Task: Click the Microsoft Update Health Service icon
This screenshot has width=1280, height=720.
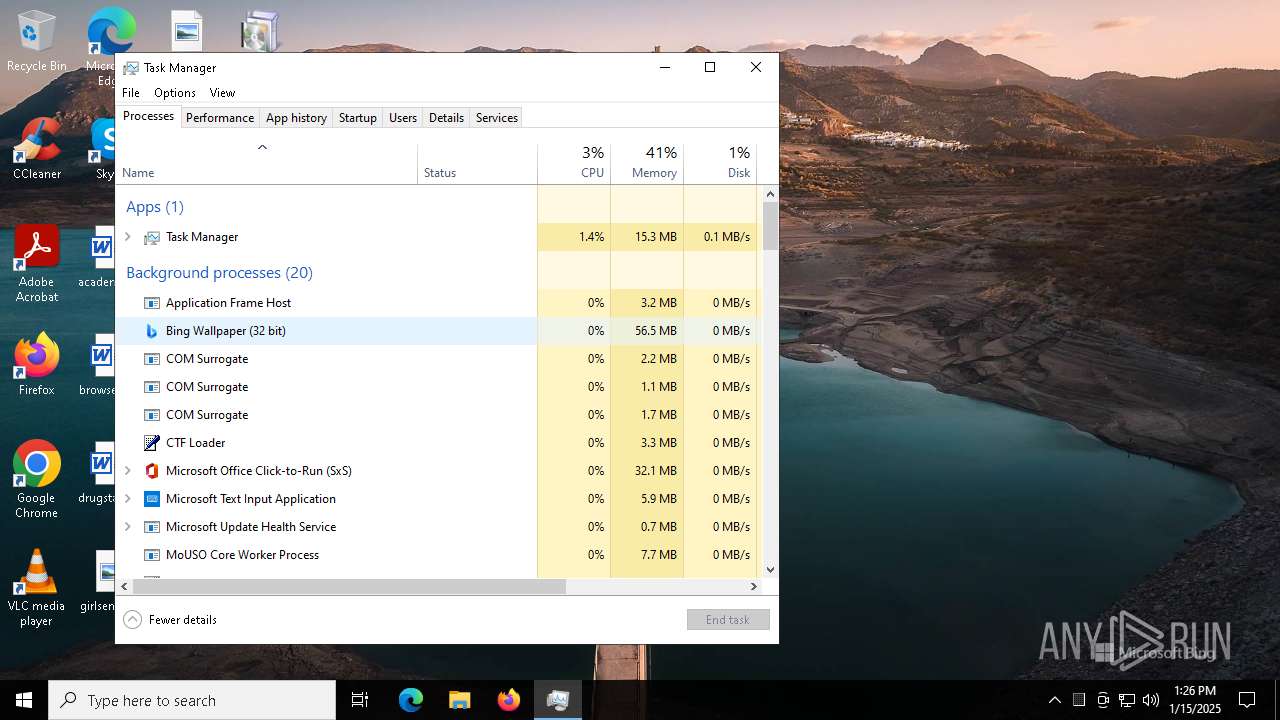Action: coord(152,527)
